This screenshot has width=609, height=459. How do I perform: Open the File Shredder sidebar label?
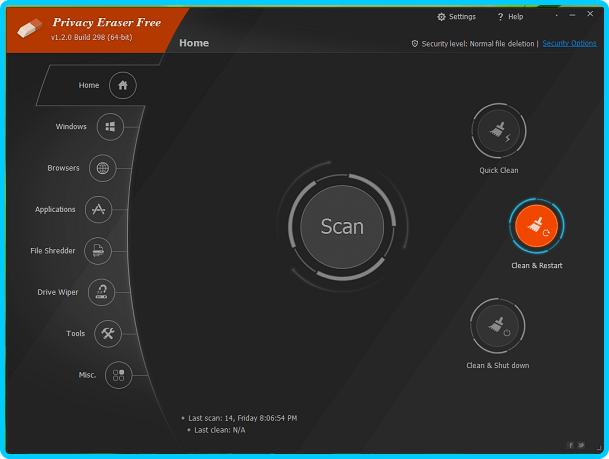point(53,250)
